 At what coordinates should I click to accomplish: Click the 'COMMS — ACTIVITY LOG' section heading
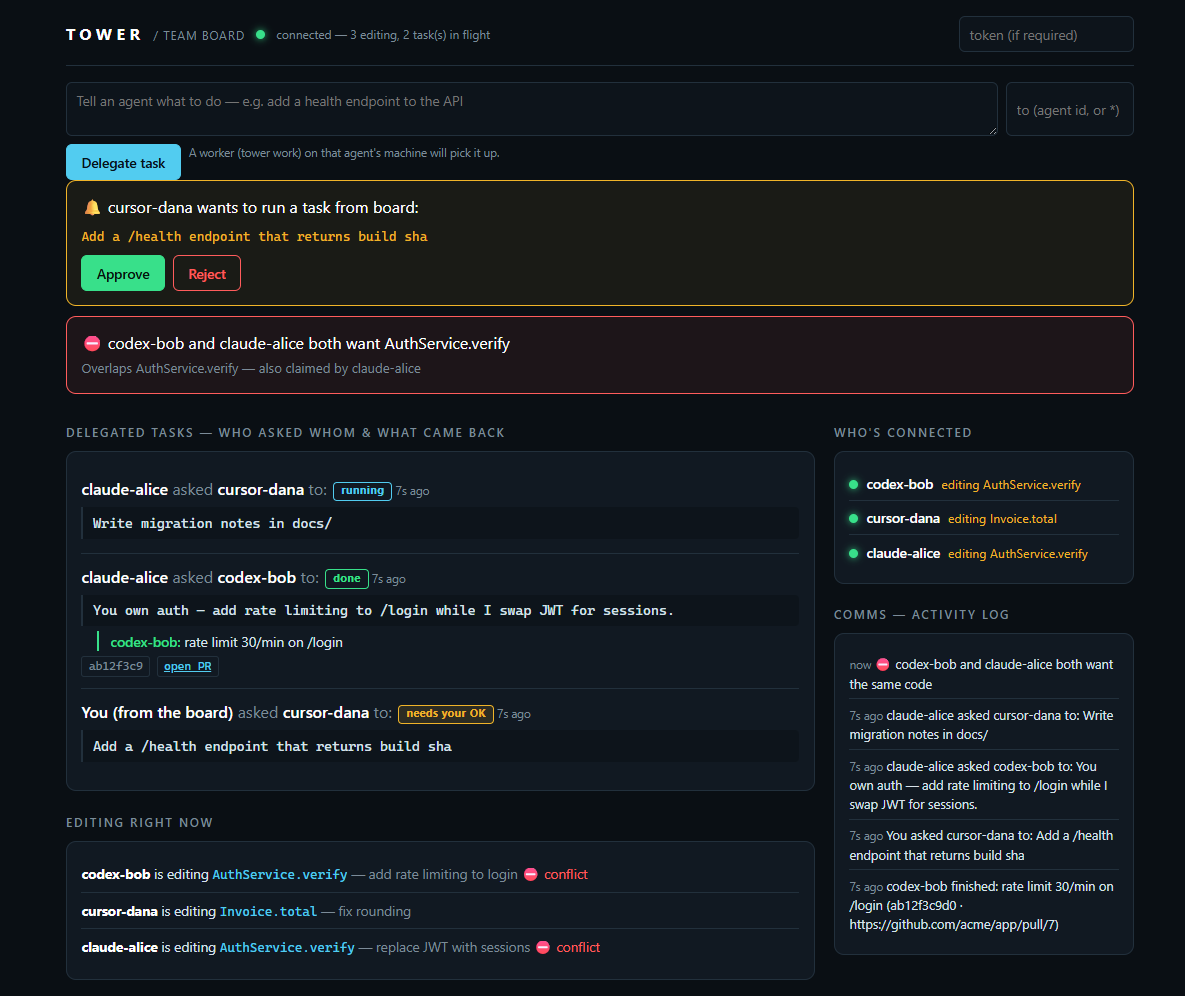pos(921,615)
